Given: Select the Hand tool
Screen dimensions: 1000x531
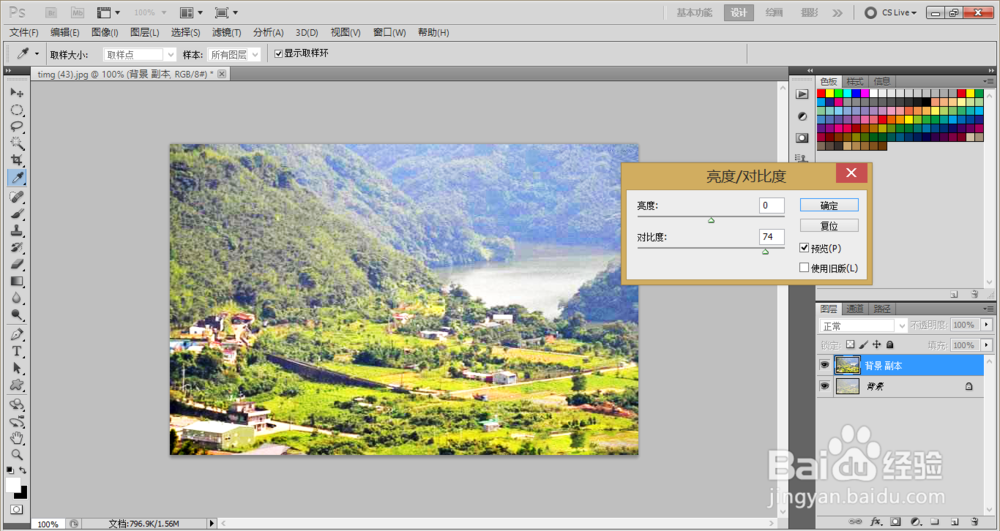Looking at the screenshot, I should (17, 438).
